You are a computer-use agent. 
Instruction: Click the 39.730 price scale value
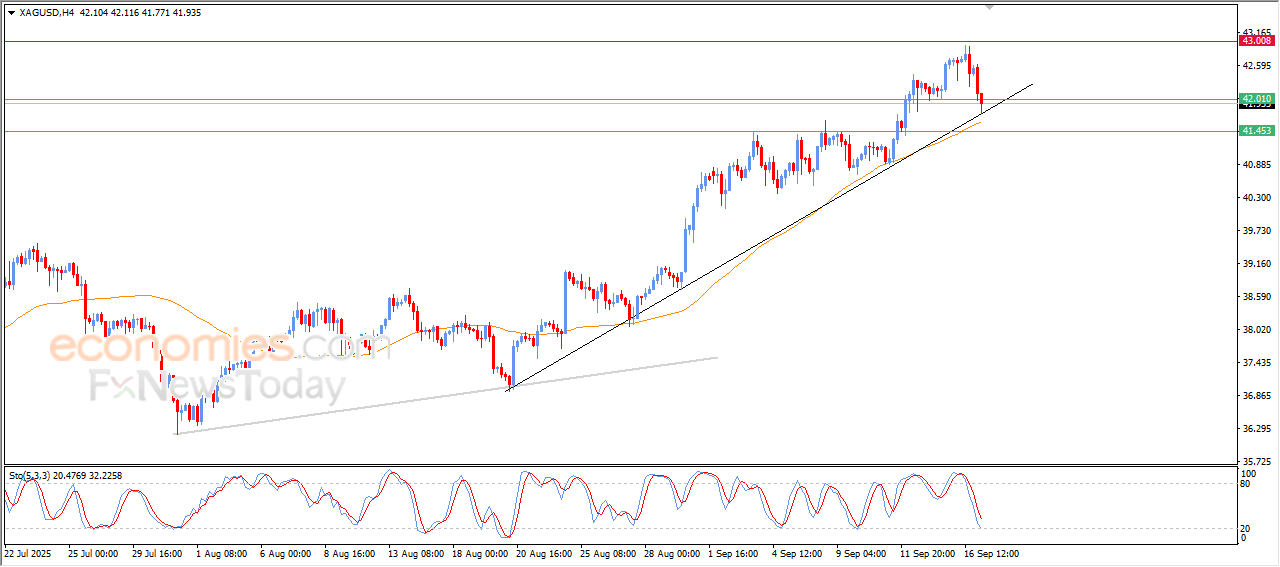click(x=1255, y=231)
